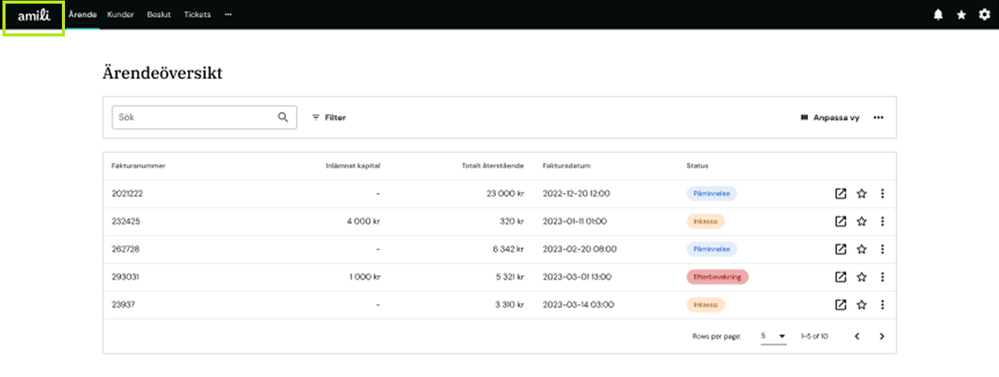The height and width of the screenshot is (377, 999).
Task: Favorite invoice 232425 with star
Action: (x=861, y=222)
